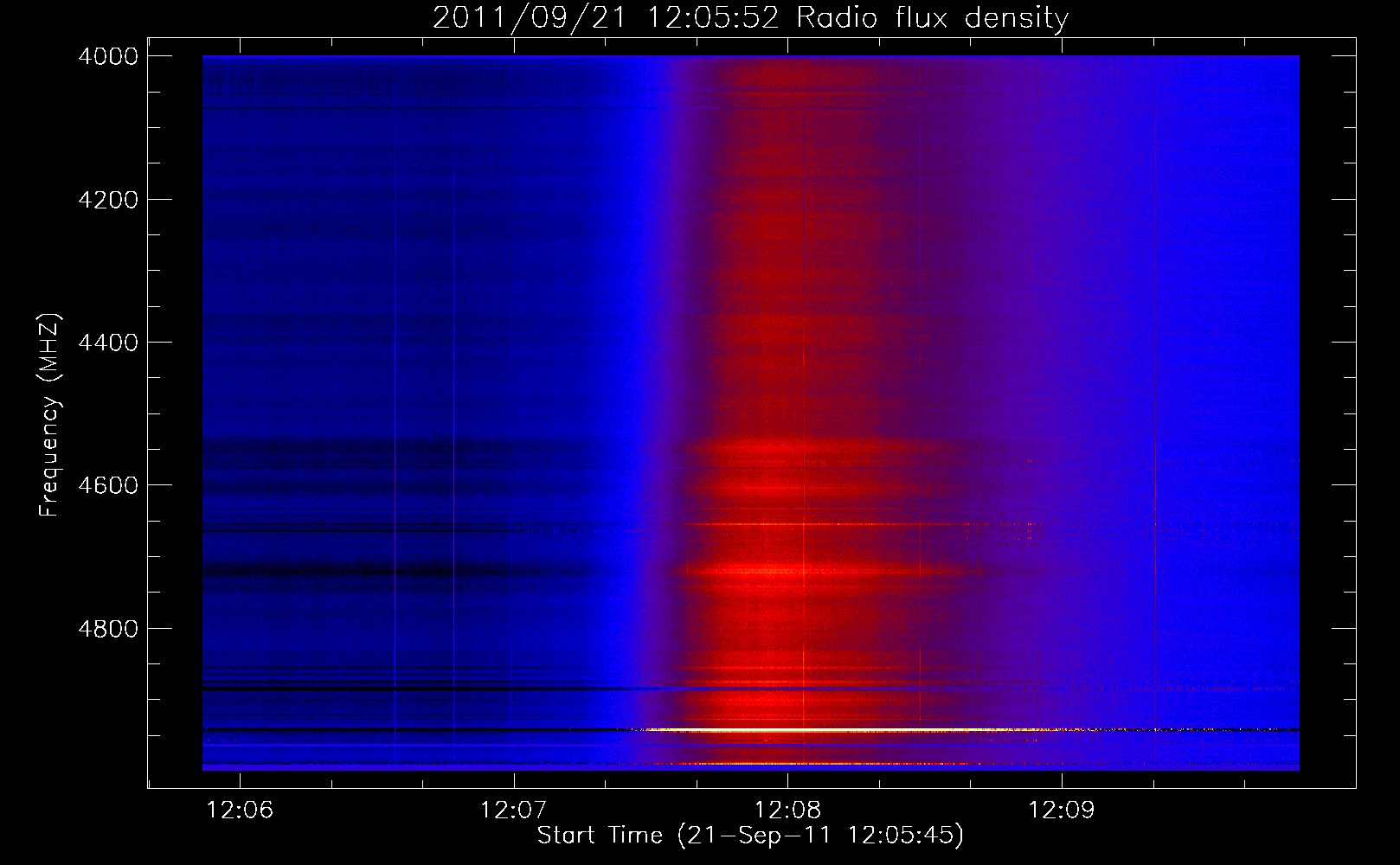
Task: Click the 12:09 time tick label
Action: [x=1061, y=810]
